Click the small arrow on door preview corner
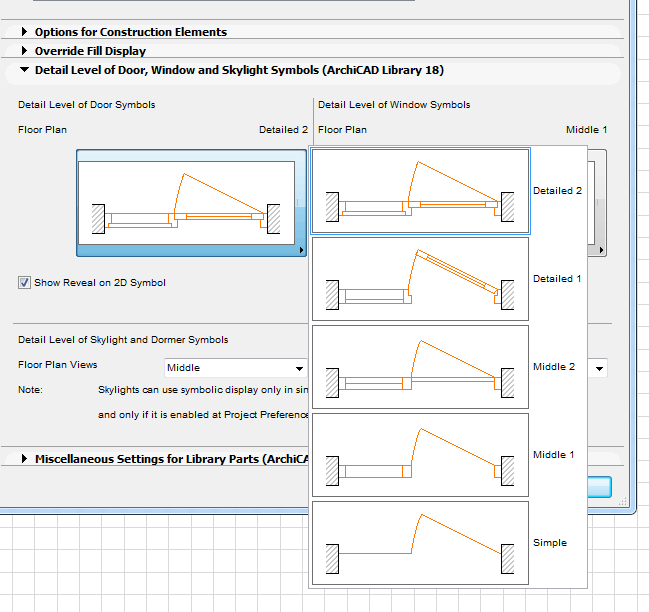649x612 pixels. [x=301, y=251]
